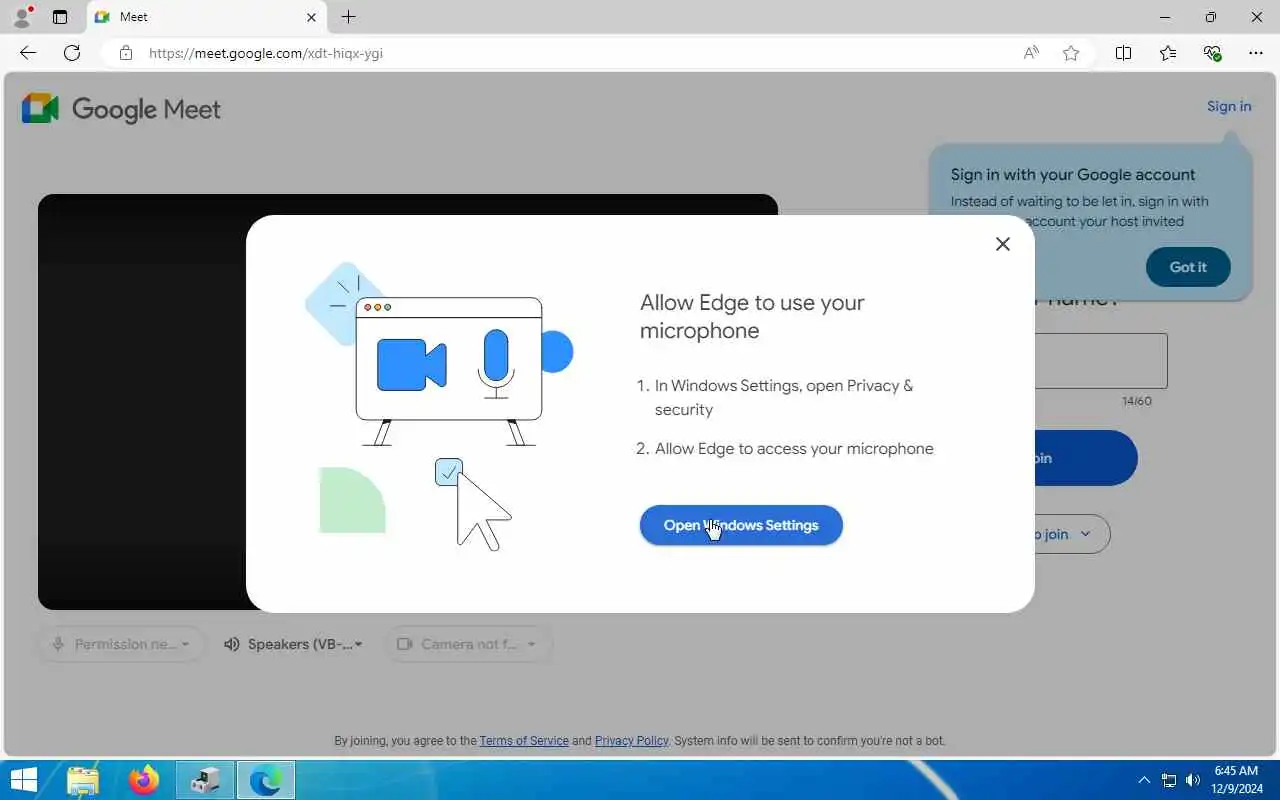The image size is (1280, 800).
Task: Open Browser essentials icon
Action: pyautogui.click(x=1212, y=53)
